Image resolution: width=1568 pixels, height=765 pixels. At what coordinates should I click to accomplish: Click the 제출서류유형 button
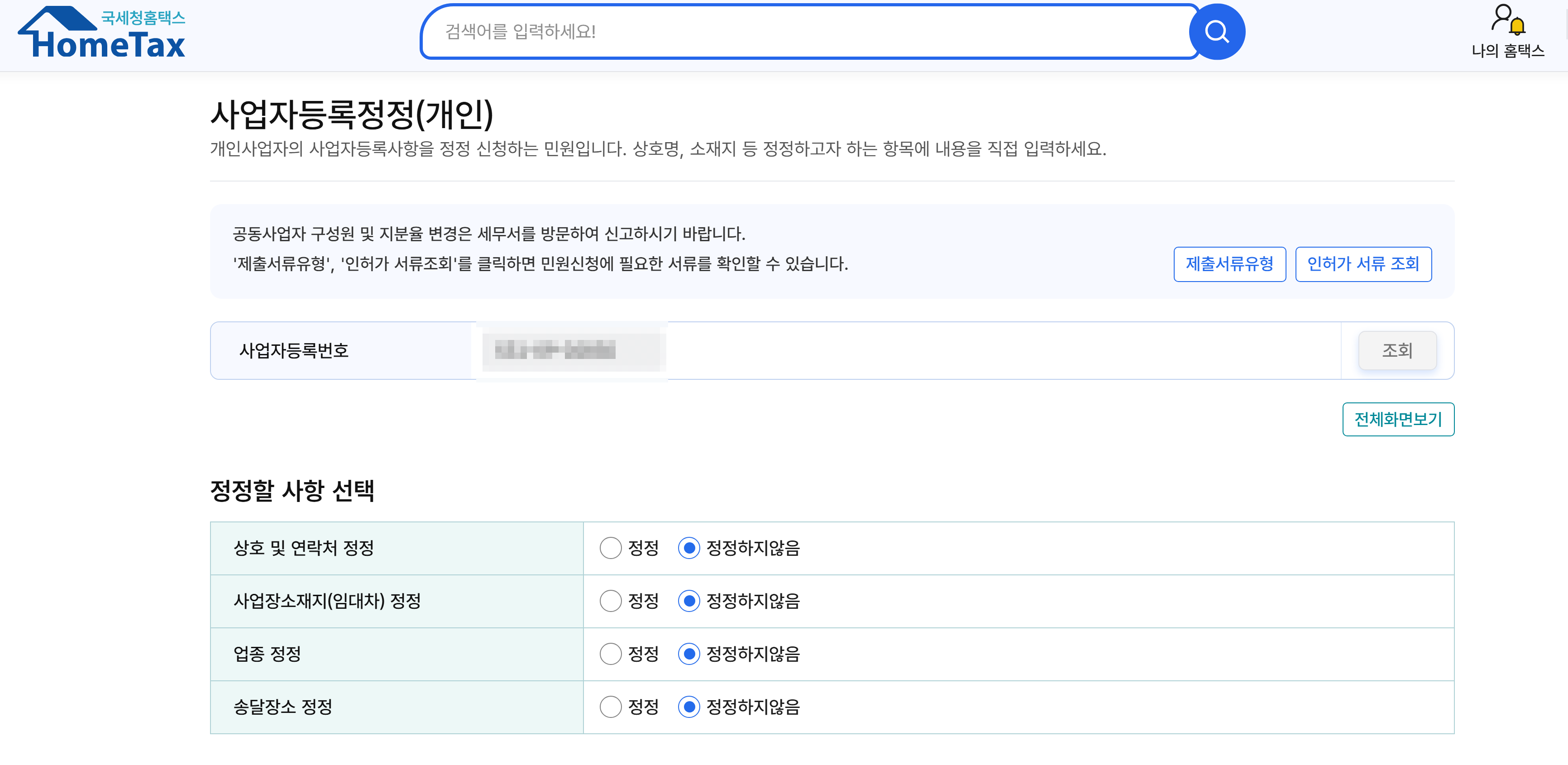point(1229,264)
